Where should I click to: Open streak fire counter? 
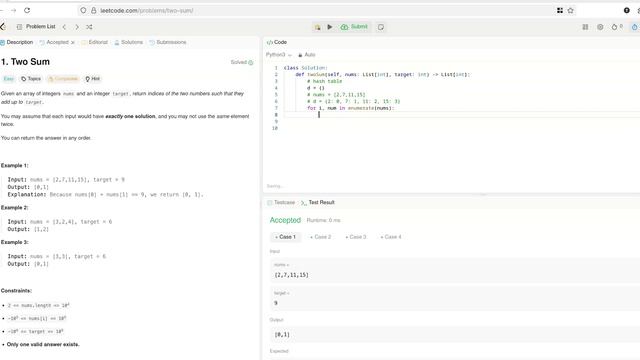(x=617, y=27)
